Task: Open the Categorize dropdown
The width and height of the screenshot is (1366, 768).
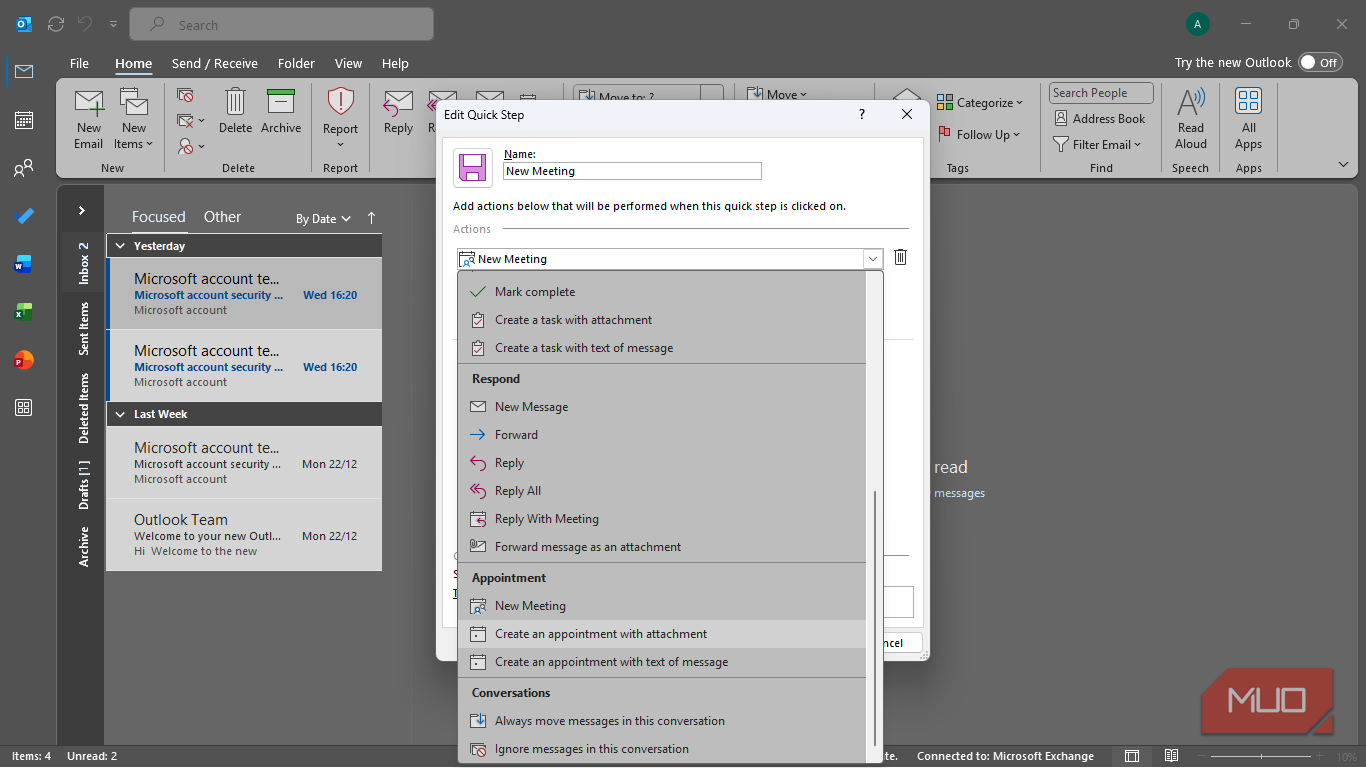Action: [x=981, y=103]
